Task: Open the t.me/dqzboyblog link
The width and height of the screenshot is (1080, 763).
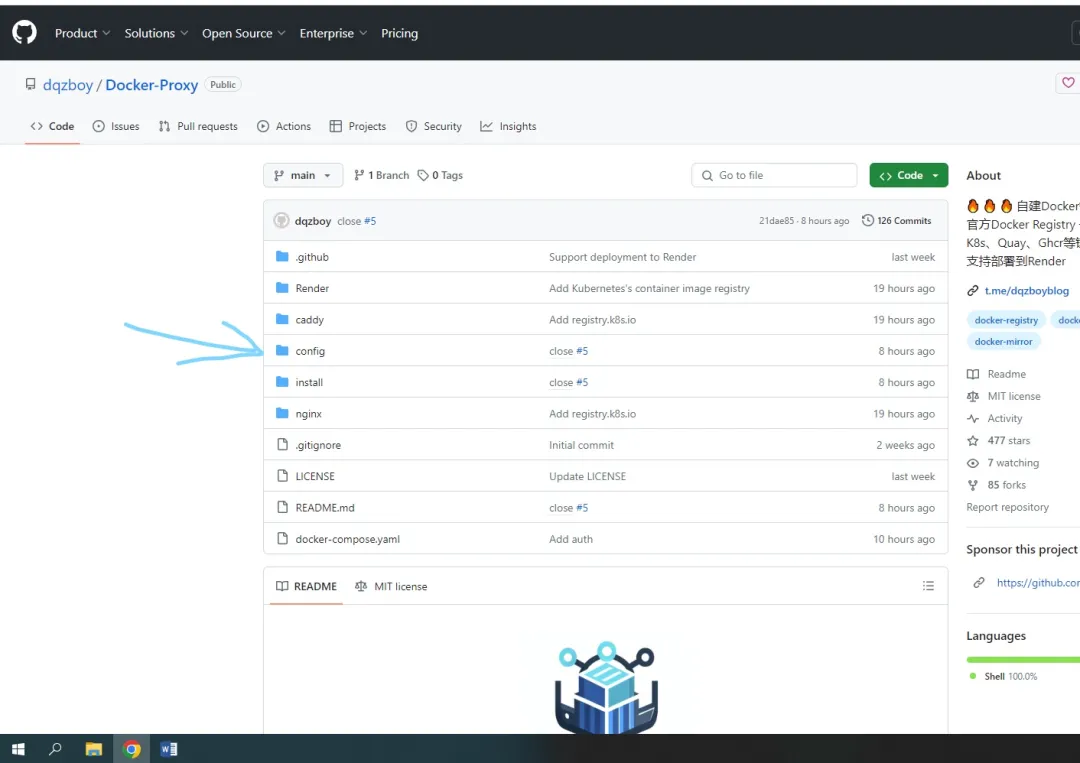Action: click(x=1026, y=291)
